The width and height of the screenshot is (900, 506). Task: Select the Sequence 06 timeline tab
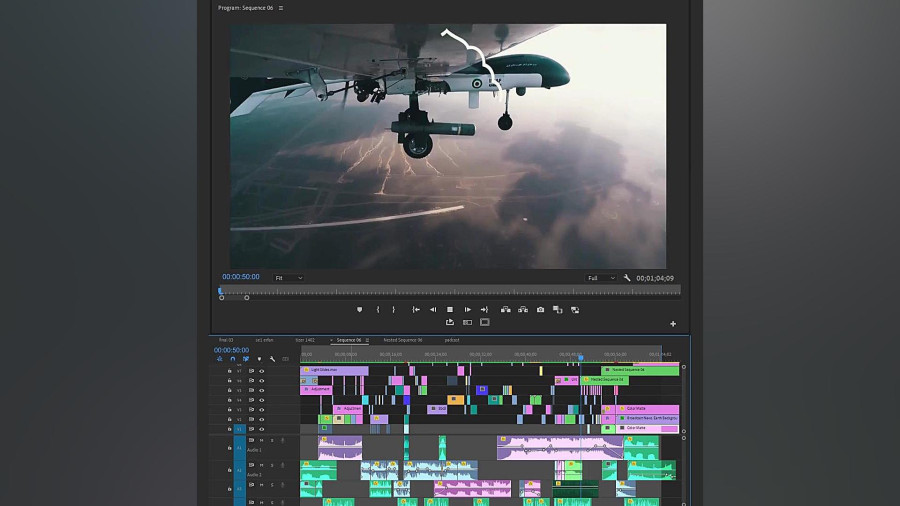(x=349, y=340)
